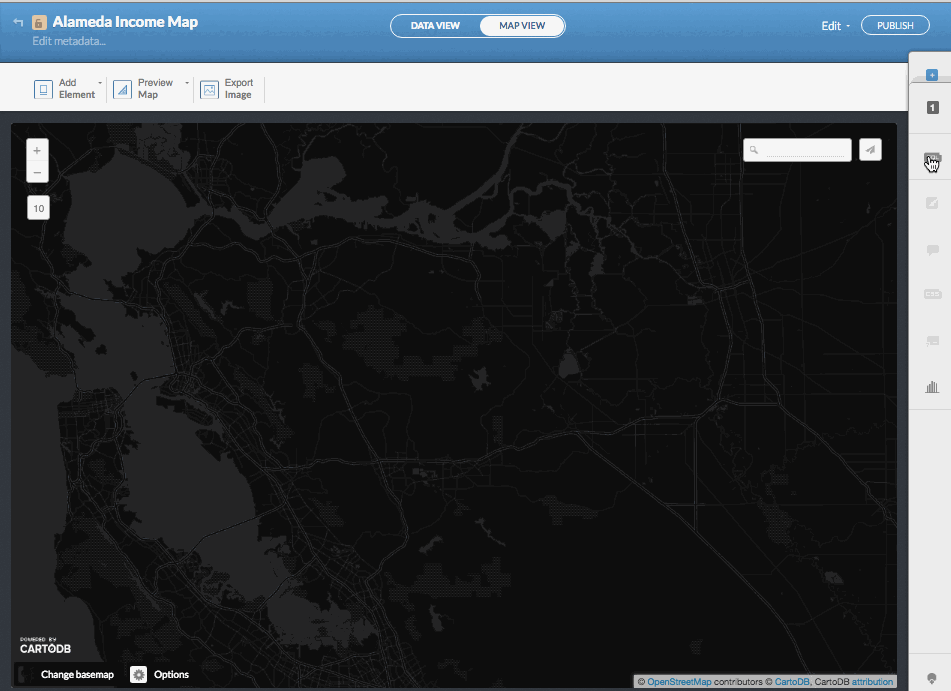Click the PUBLISH button
Image resolution: width=951 pixels, height=691 pixels.
[895, 25]
